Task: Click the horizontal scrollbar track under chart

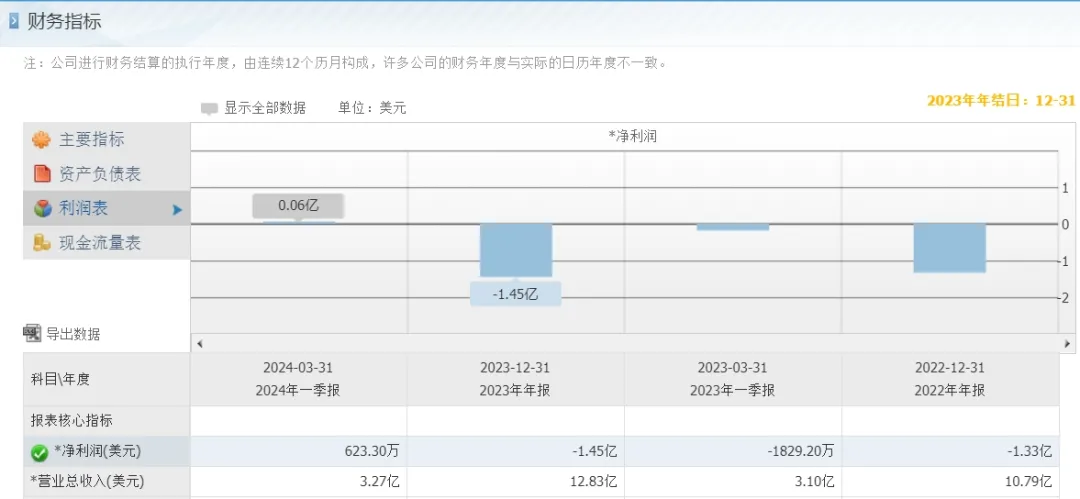Action: click(x=633, y=343)
